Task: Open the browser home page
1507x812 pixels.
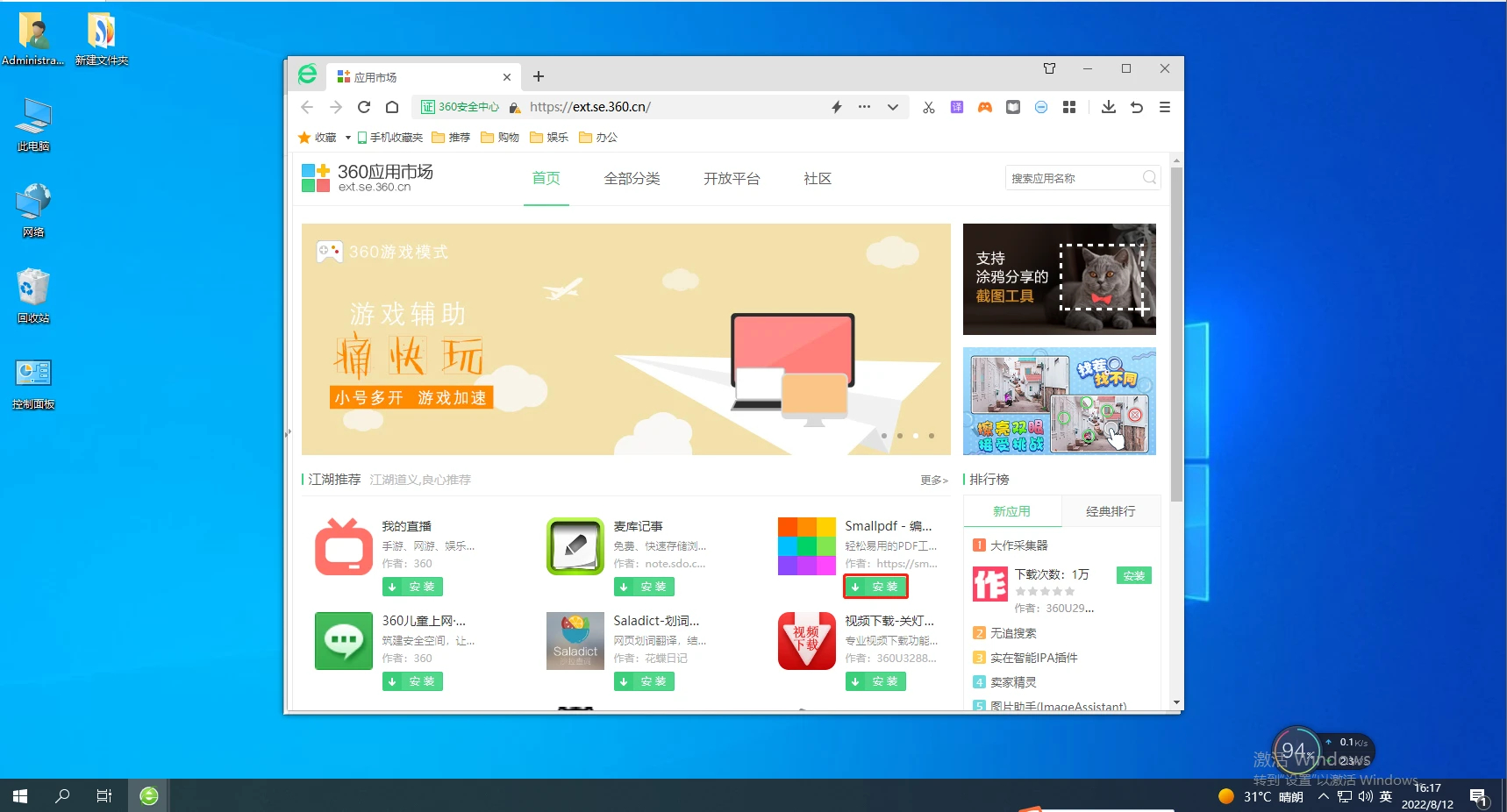Action: click(392, 107)
